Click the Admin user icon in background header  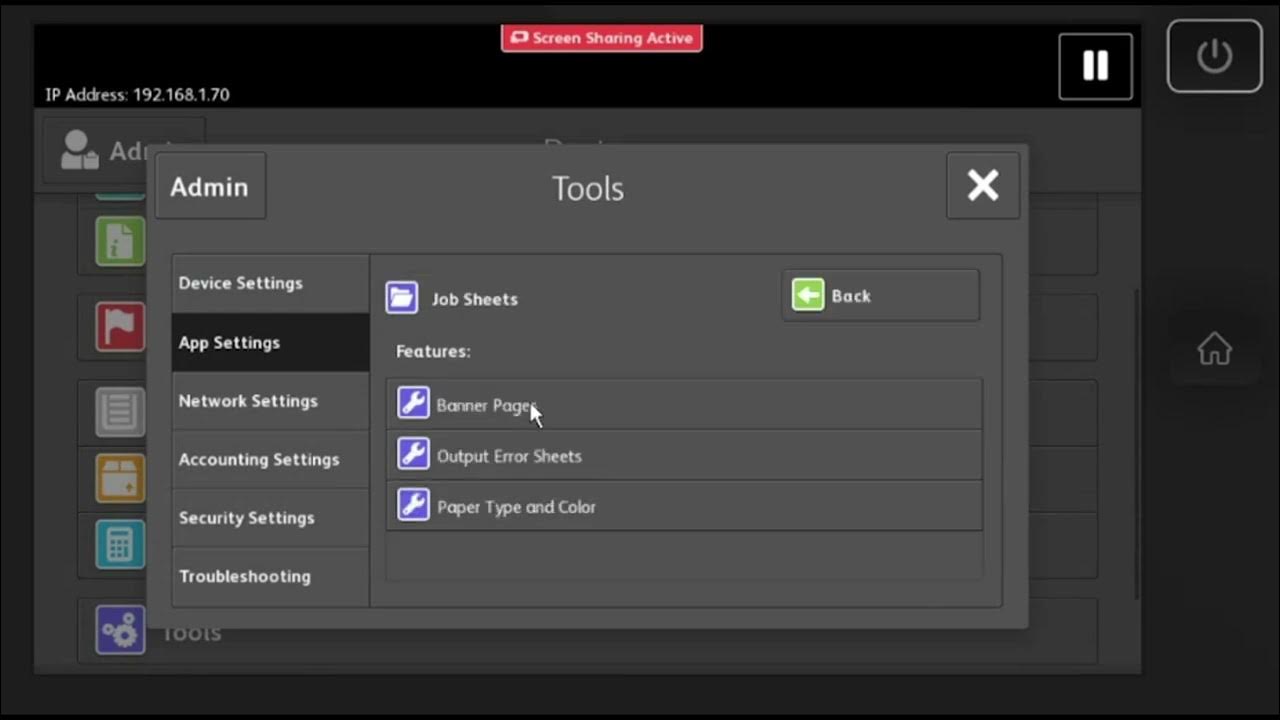click(x=79, y=150)
